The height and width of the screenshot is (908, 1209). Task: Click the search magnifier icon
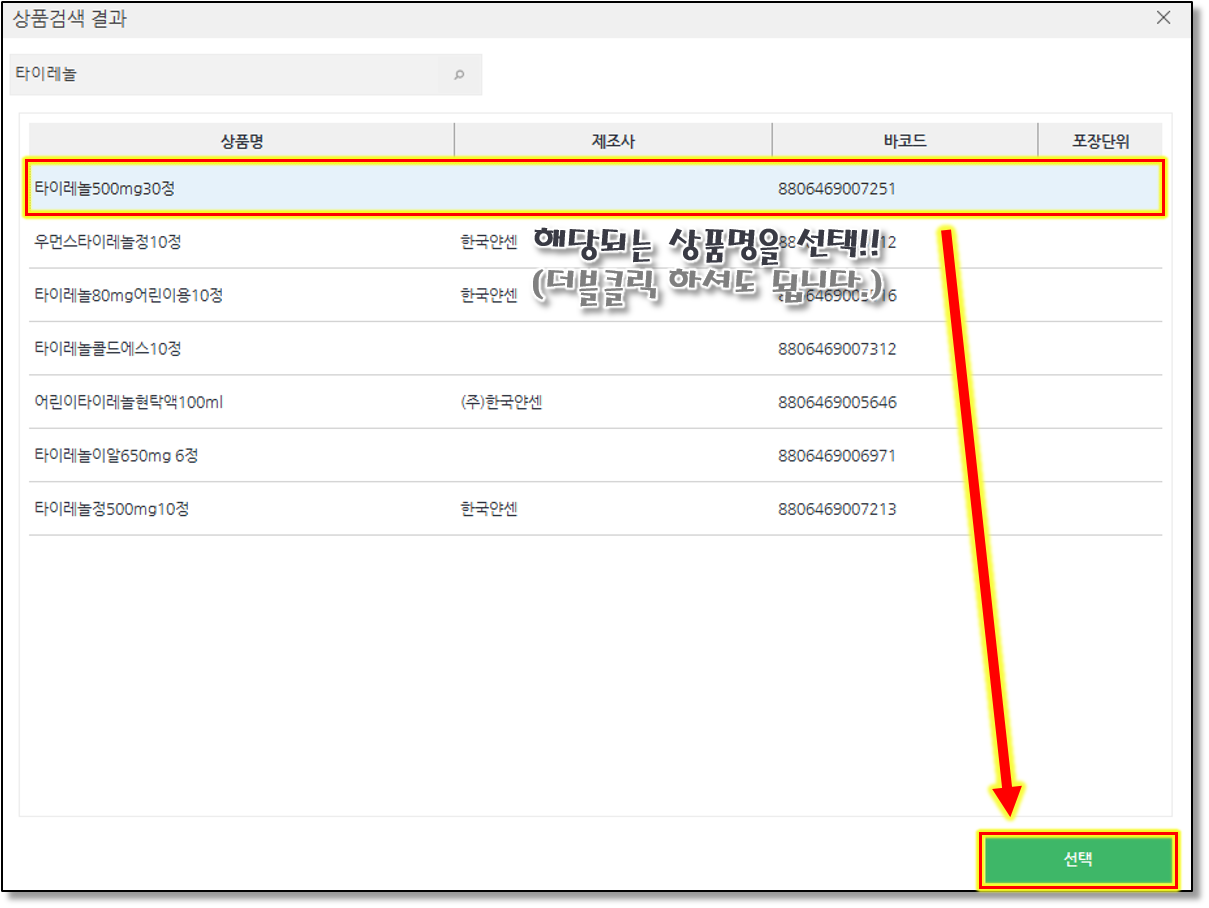(x=459, y=75)
